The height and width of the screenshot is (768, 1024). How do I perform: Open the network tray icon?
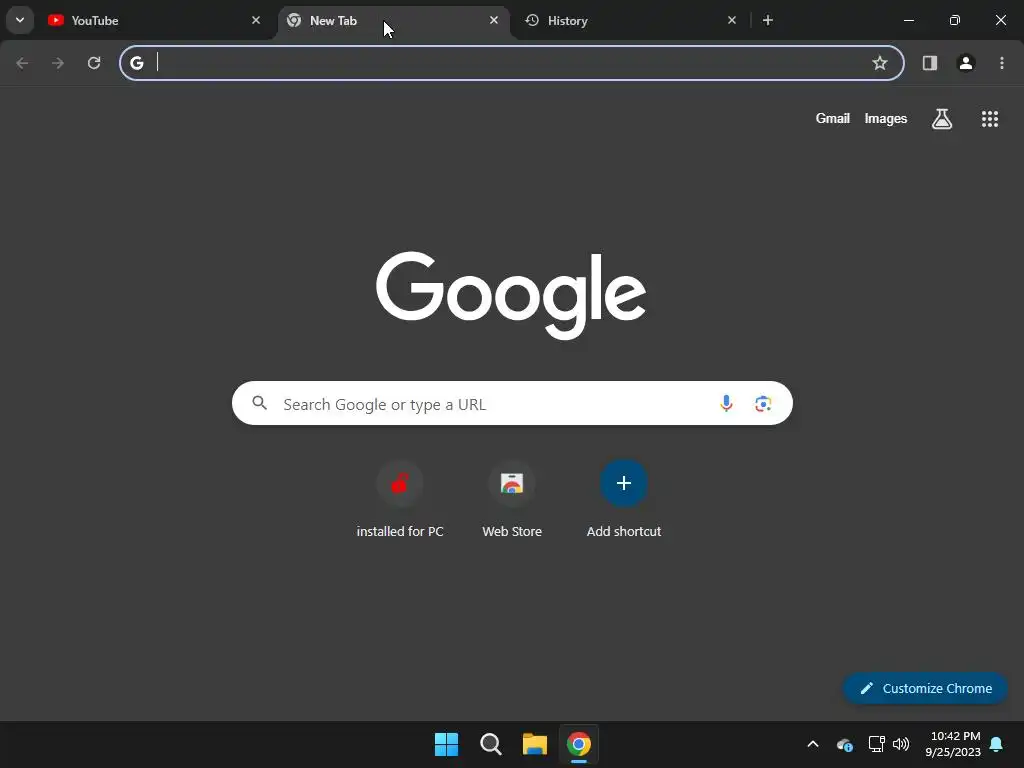click(876, 744)
